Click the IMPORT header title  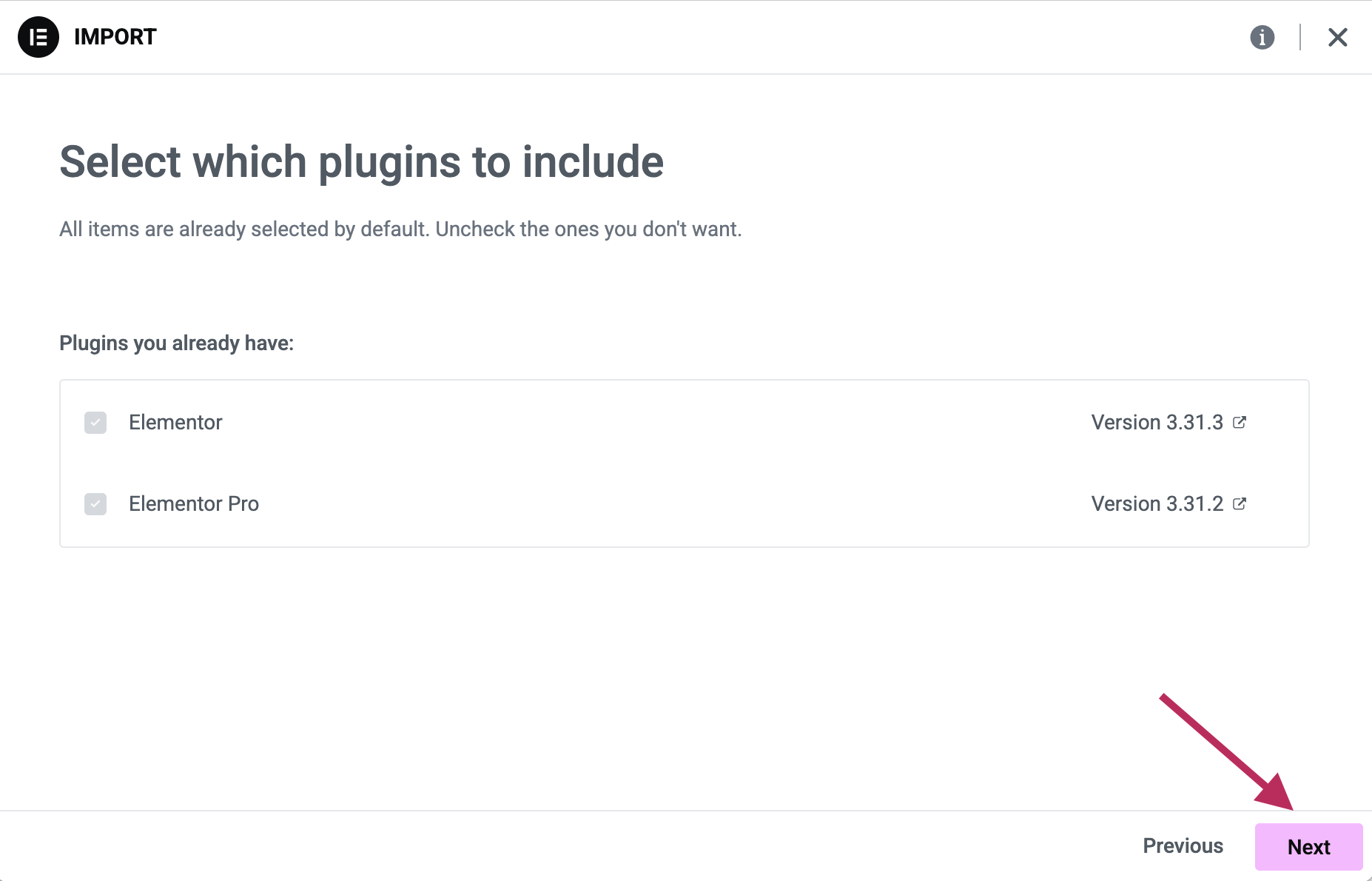coord(115,37)
